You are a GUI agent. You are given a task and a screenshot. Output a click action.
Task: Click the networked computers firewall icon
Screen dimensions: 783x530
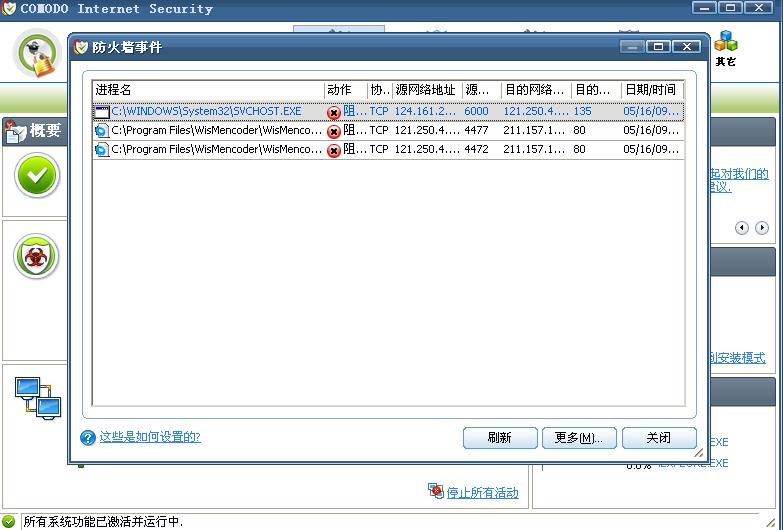[x=38, y=398]
